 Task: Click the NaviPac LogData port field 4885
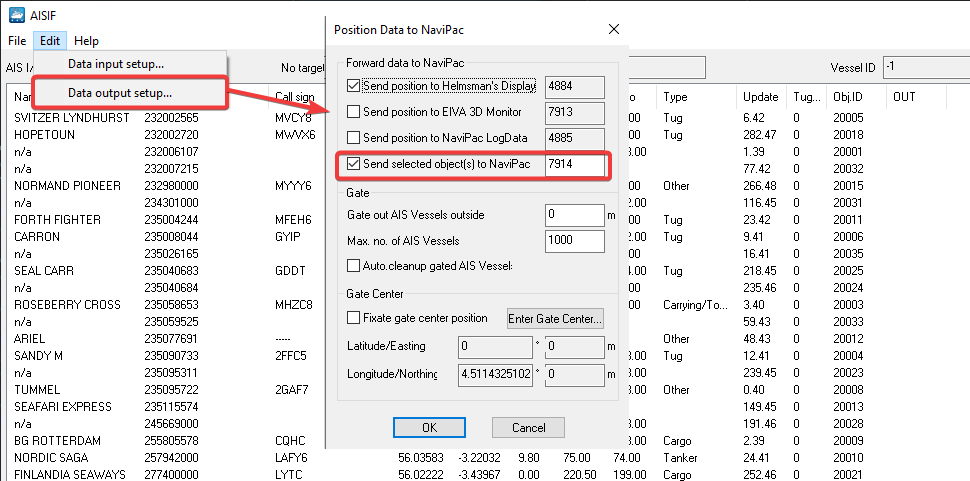(575, 138)
